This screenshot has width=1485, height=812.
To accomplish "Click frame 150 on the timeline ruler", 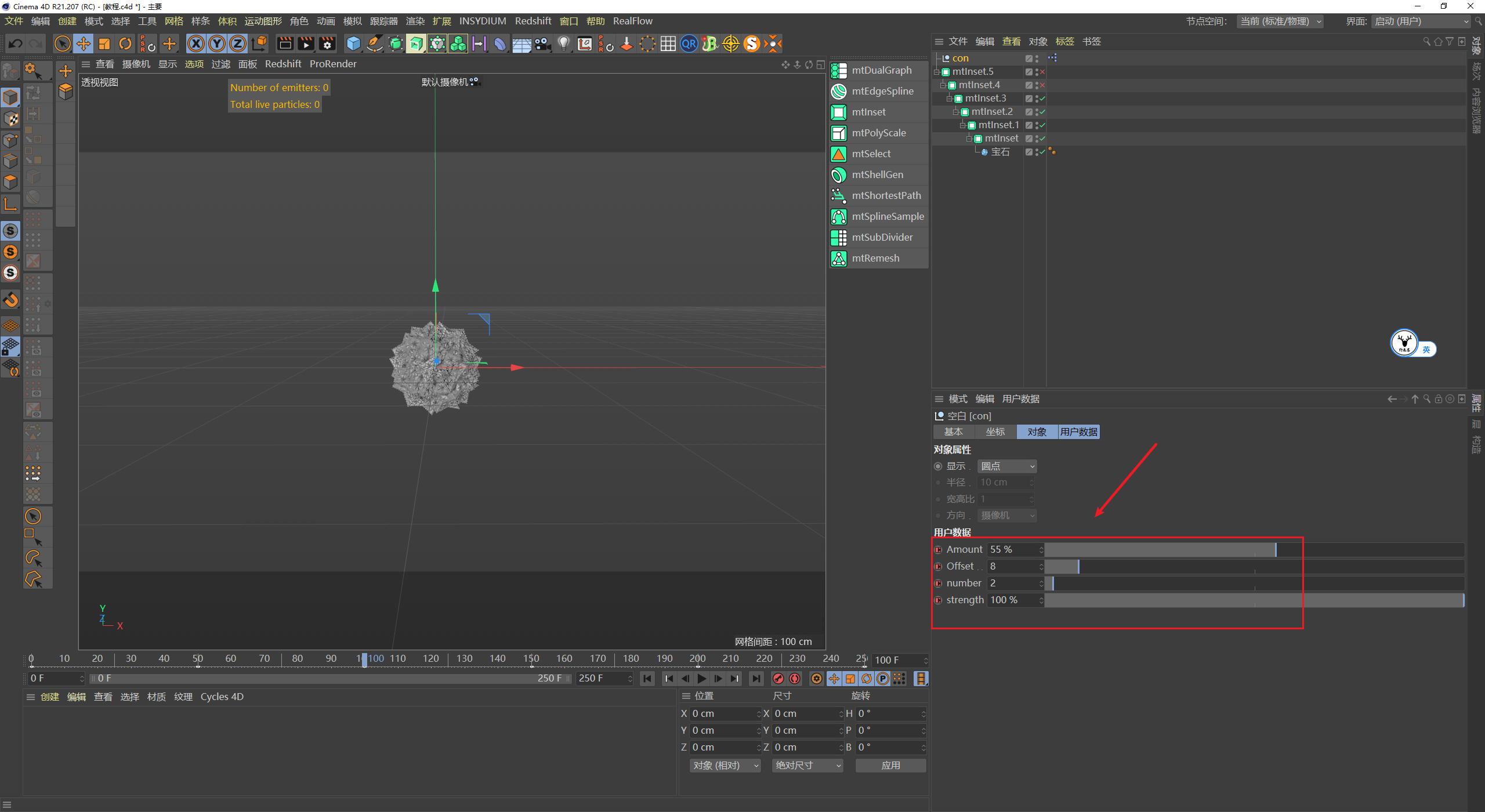I will pos(532,658).
